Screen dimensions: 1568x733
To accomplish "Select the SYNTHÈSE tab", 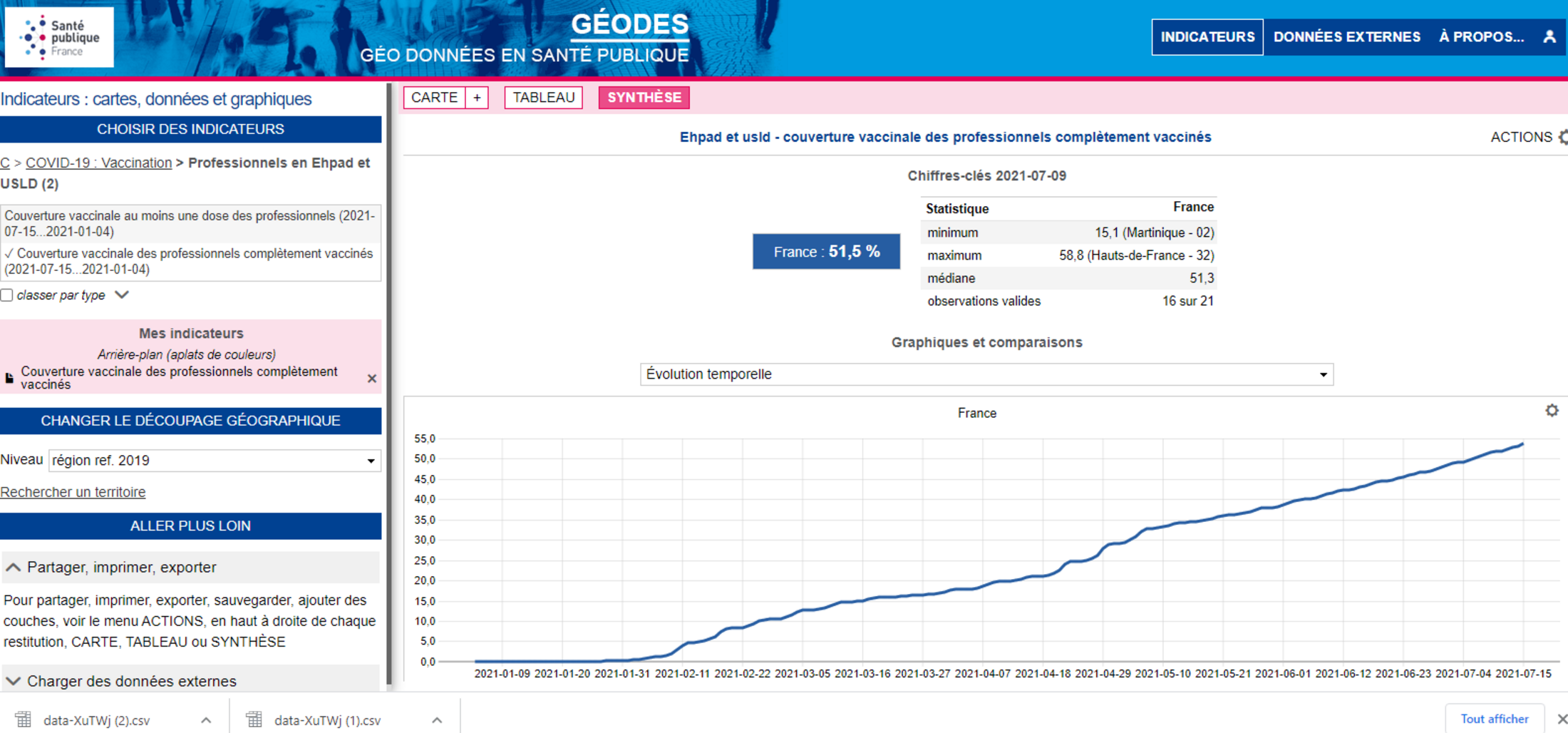I will point(644,98).
